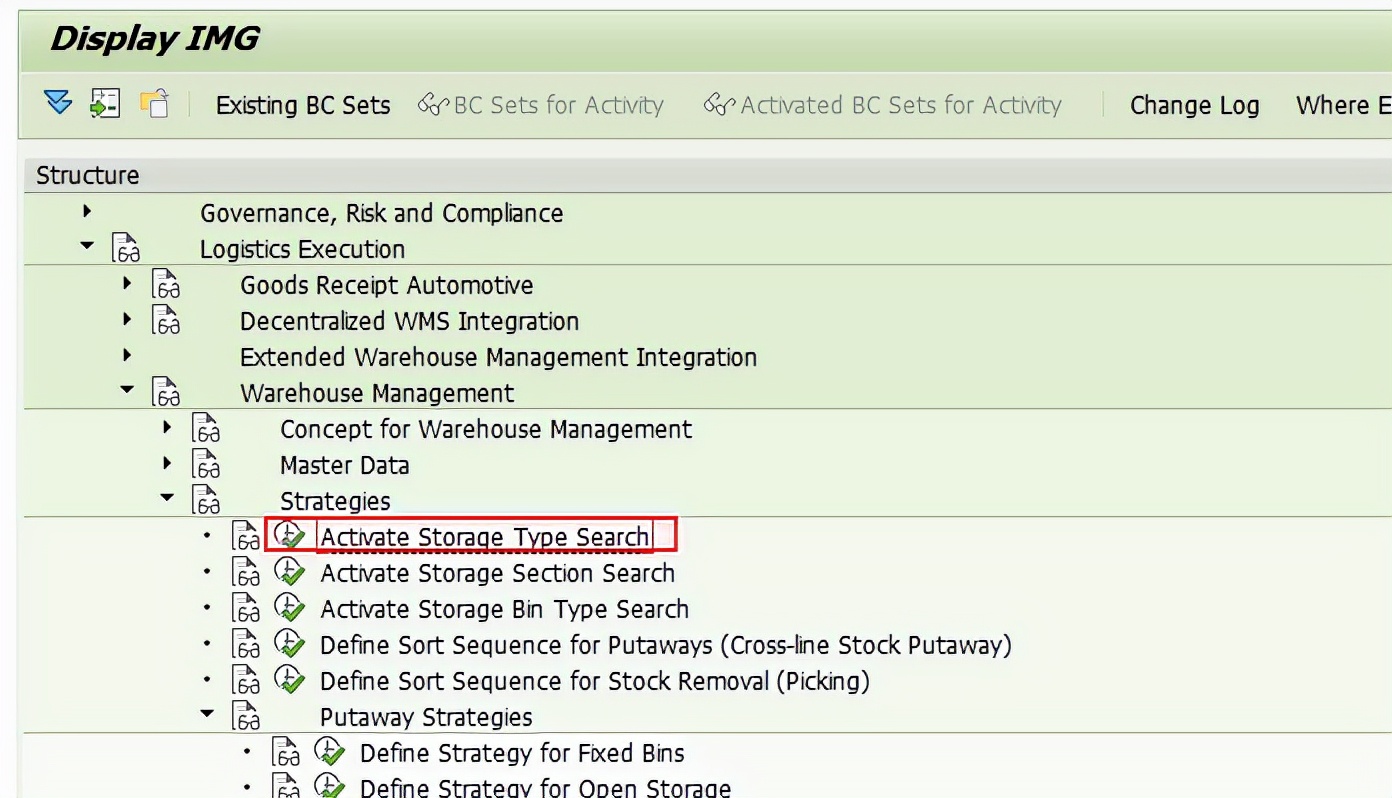Screen dimensions: 1392x798
Task: Click the third toolbar icon with folder document
Action: (154, 103)
